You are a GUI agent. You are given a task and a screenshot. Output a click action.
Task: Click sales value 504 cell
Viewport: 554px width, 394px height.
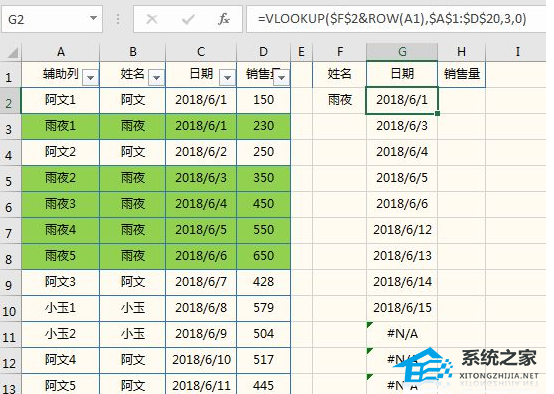coord(264,334)
